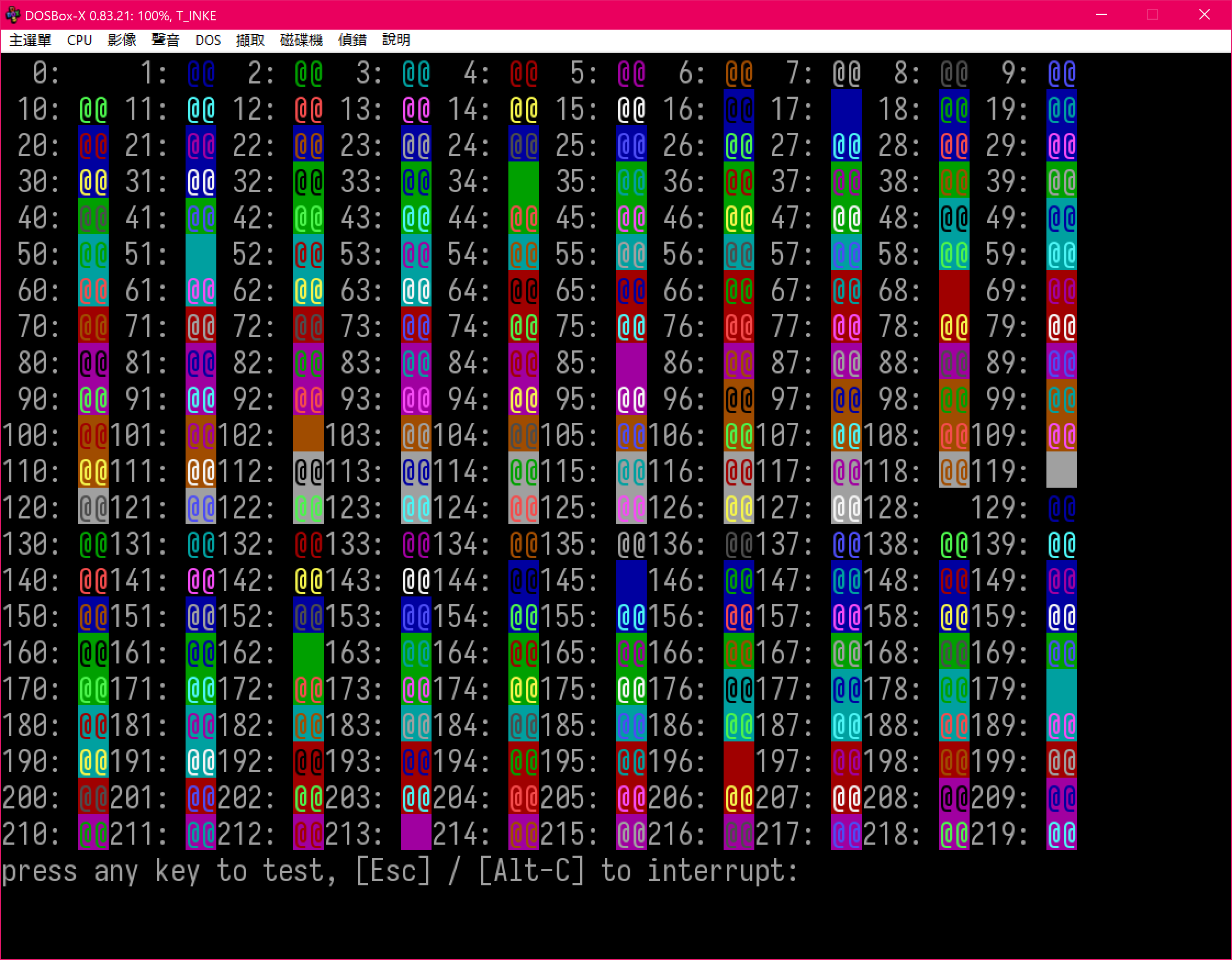This screenshot has width=1232, height=960.
Task: Open the 說明 help menu
Action: [x=395, y=40]
